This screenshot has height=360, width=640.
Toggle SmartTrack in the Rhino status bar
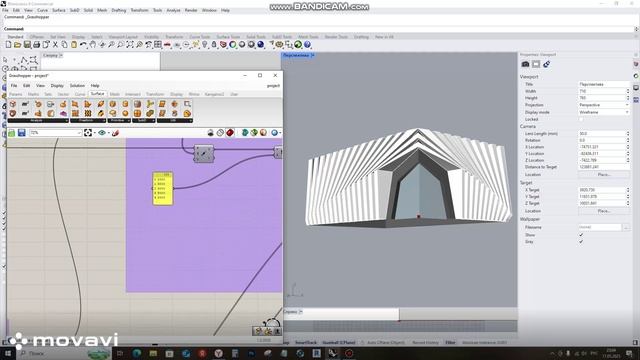(306, 342)
